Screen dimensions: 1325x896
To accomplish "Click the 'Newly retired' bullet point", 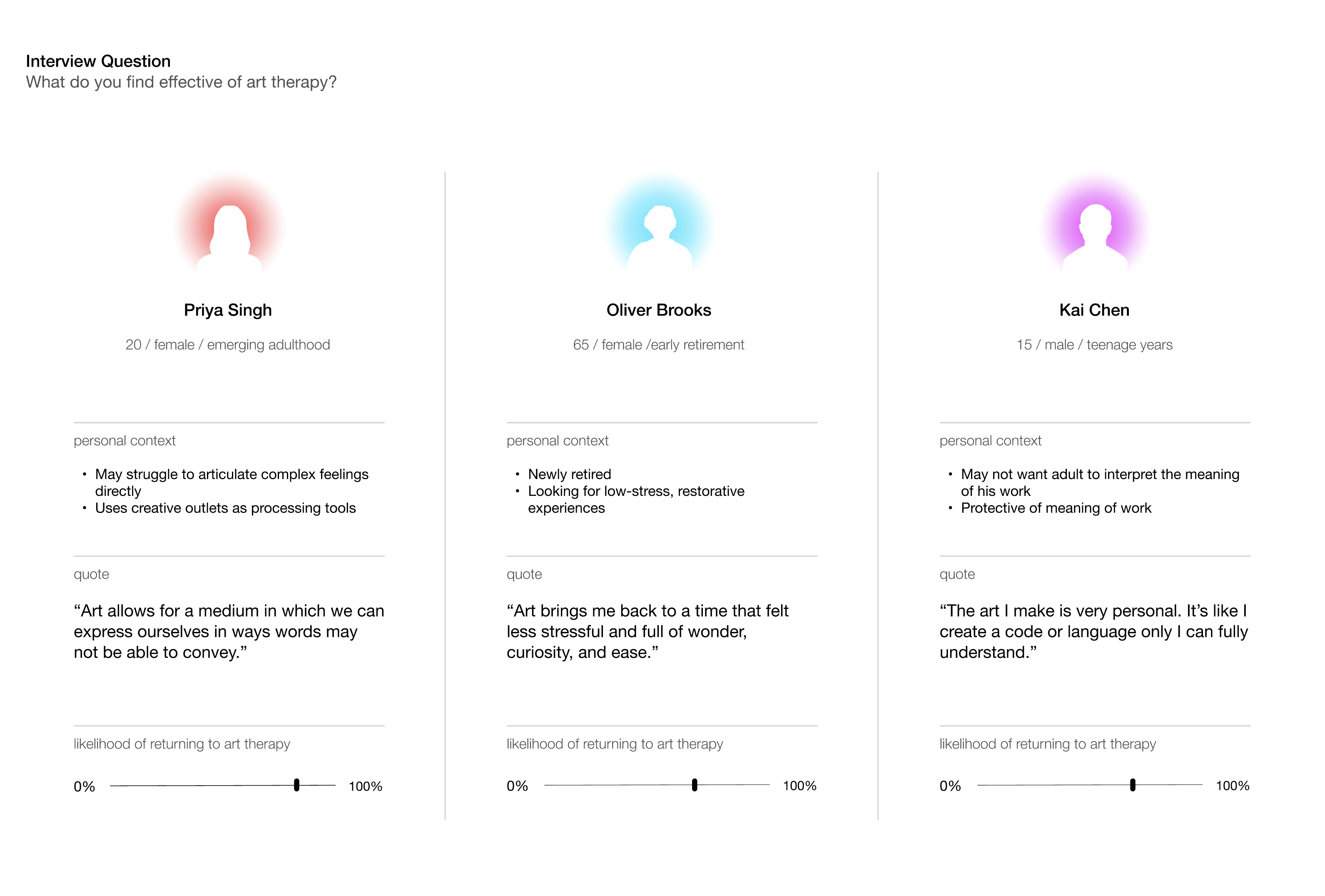I will click(x=569, y=474).
